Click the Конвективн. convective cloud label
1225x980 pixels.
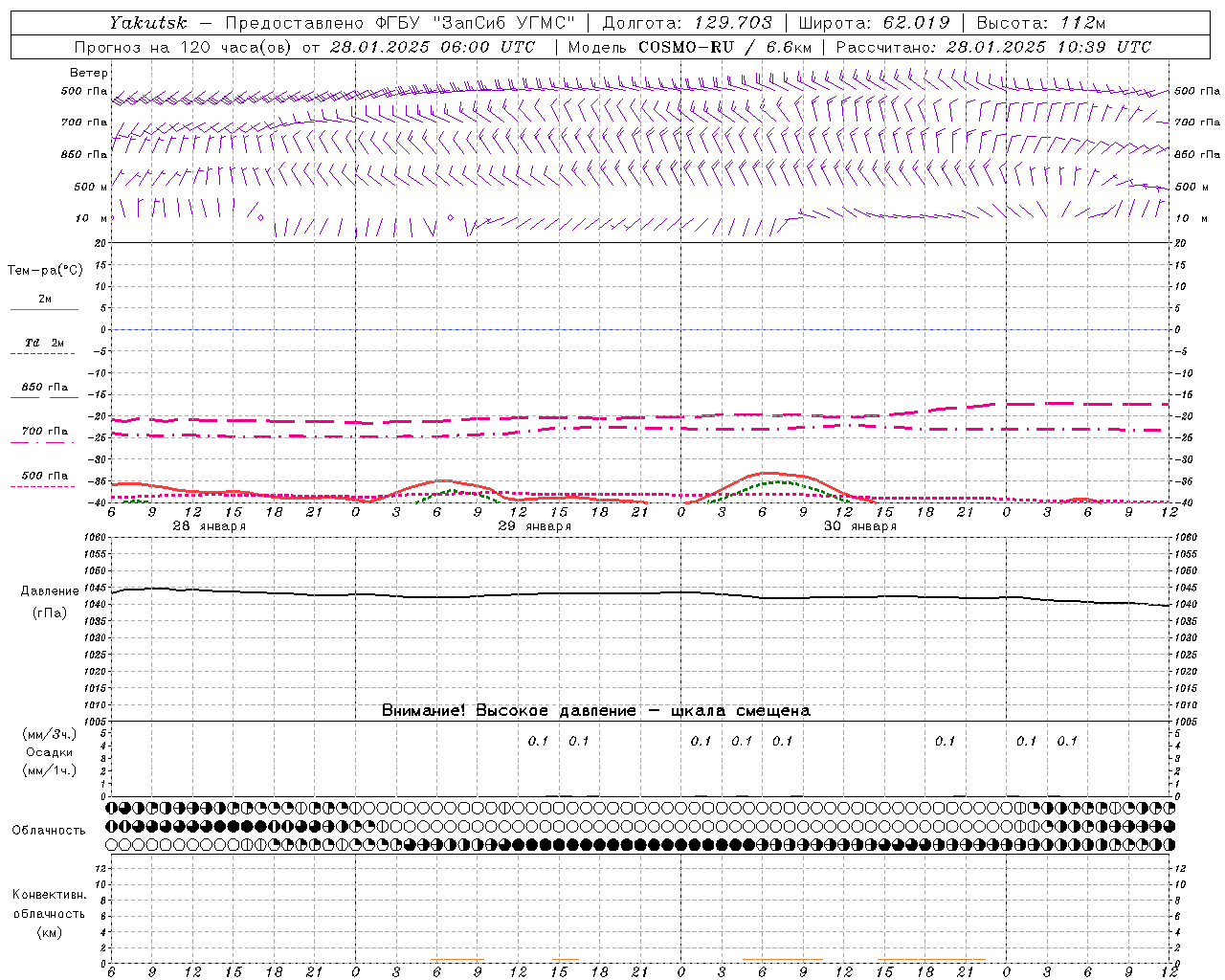click(x=50, y=895)
